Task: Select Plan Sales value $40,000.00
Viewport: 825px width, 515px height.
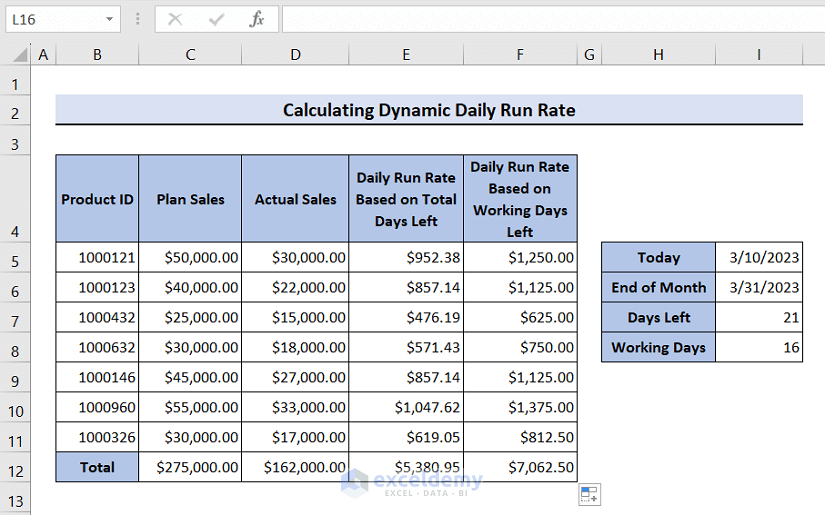Action: [x=190, y=287]
